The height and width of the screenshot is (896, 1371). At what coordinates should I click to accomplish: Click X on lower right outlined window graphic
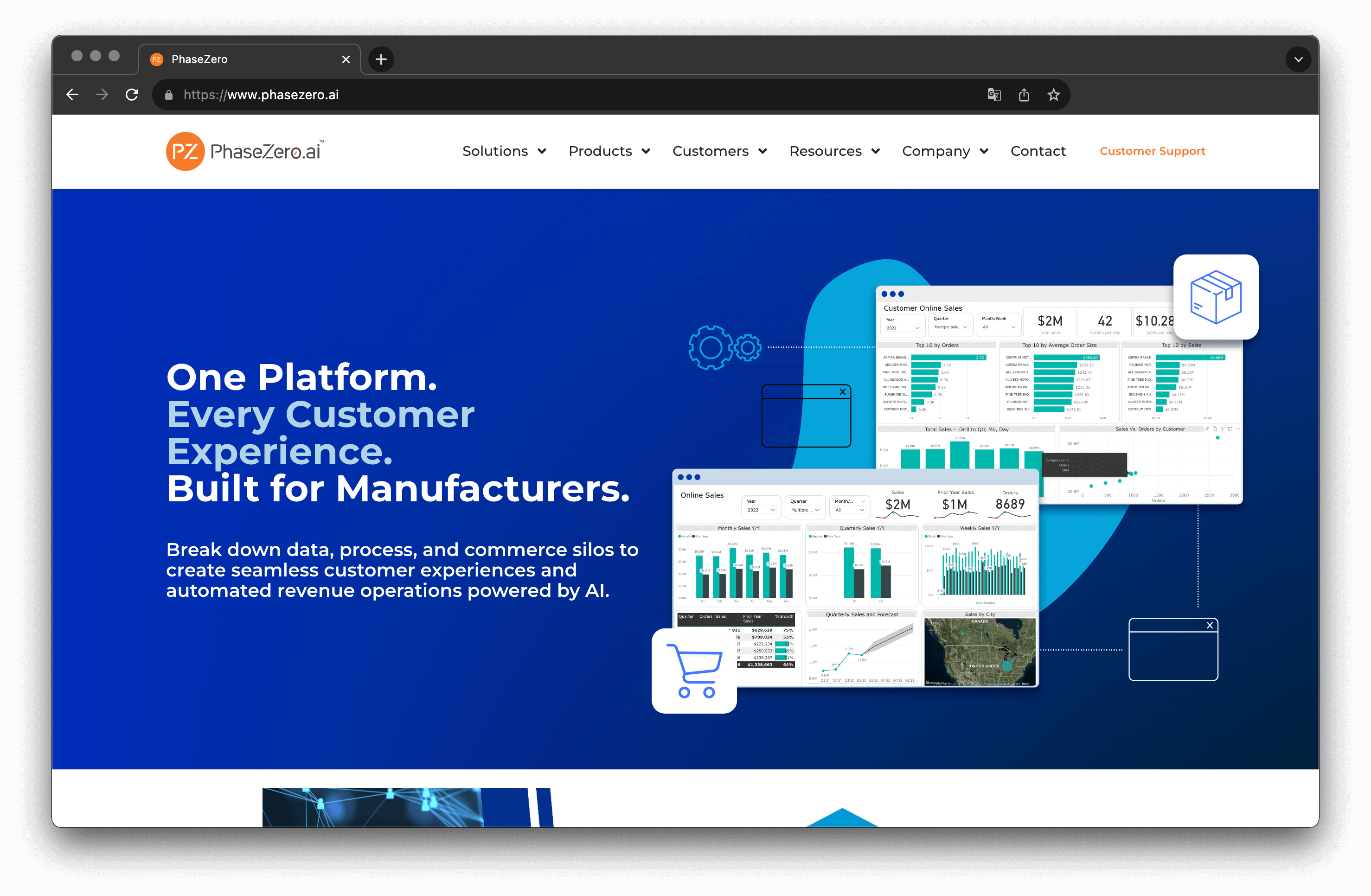point(1210,625)
